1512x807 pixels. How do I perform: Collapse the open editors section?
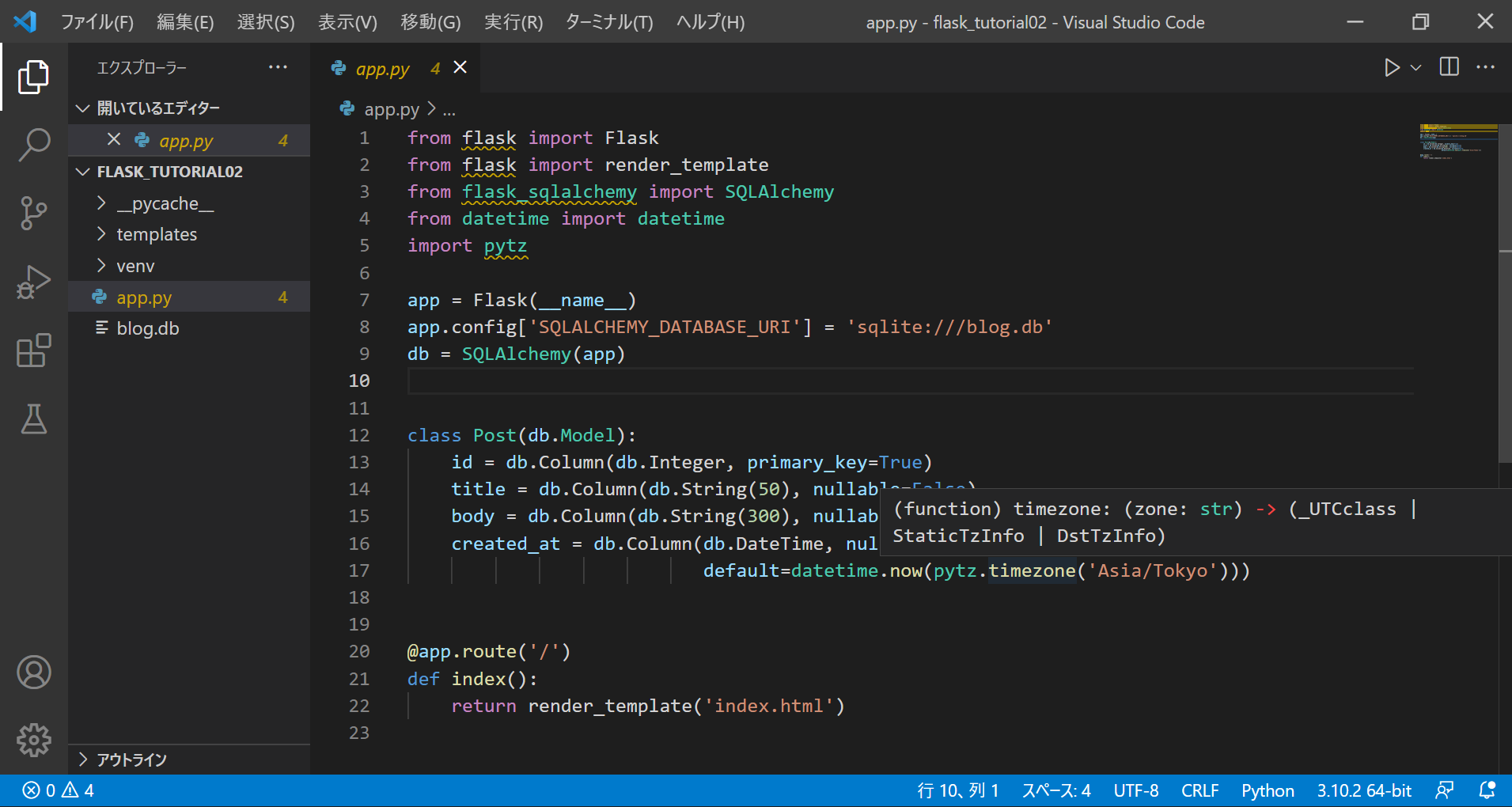pyautogui.click(x=82, y=108)
